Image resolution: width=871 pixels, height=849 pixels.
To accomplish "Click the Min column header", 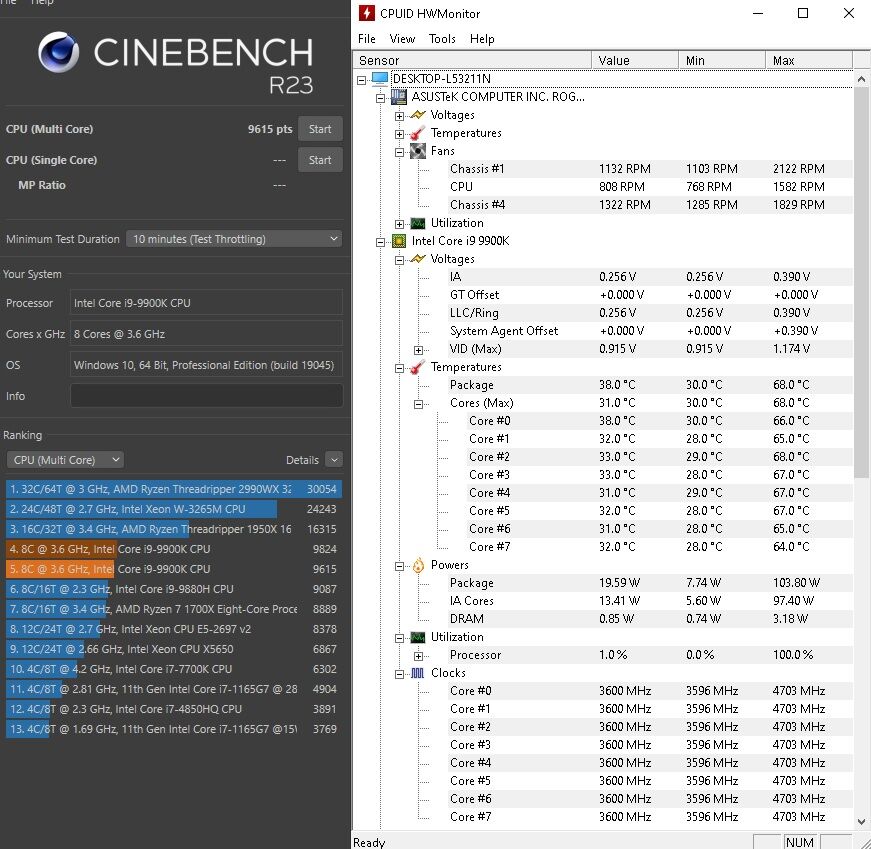I will 722,60.
